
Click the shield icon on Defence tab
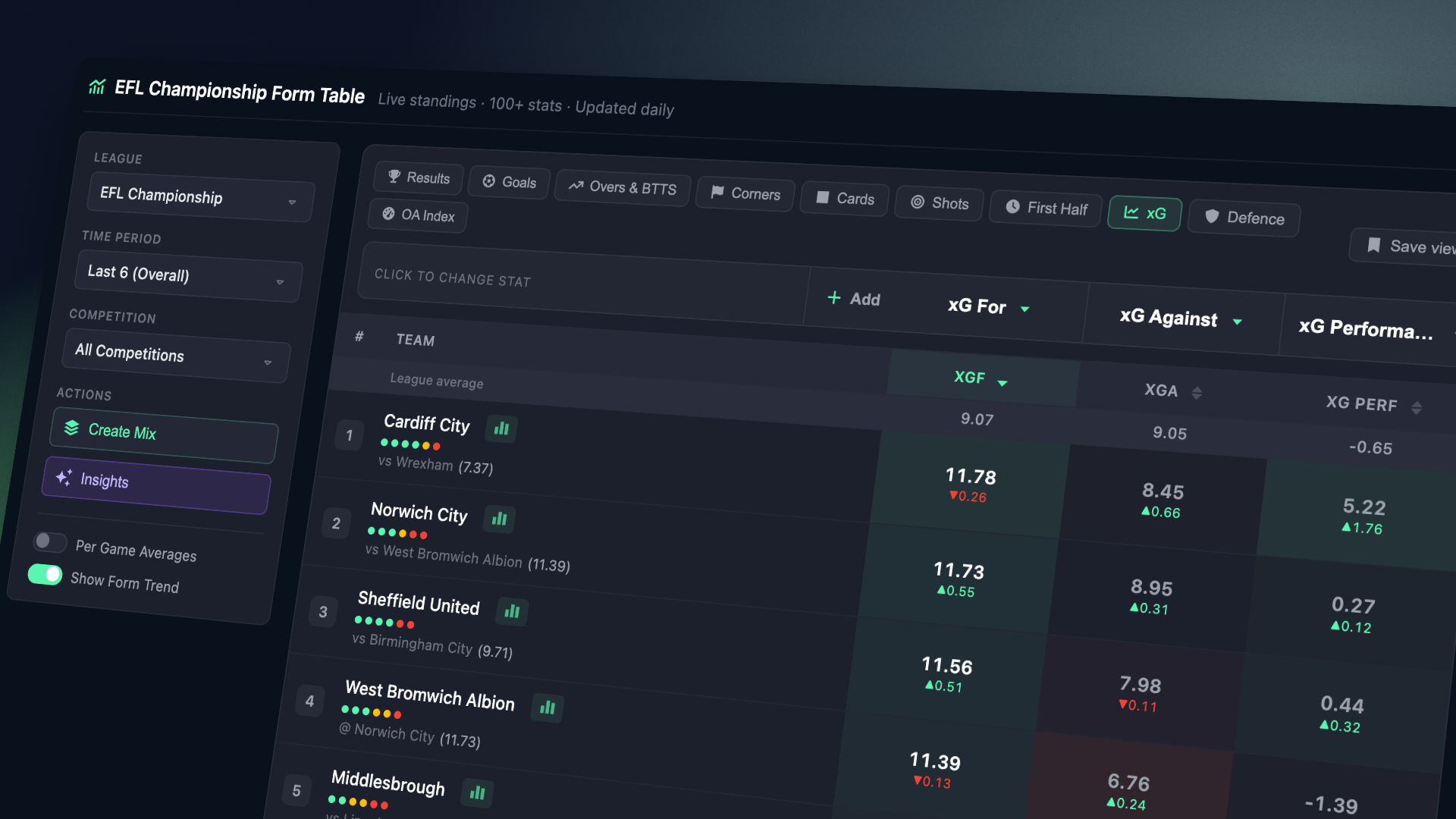[1212, 216]
